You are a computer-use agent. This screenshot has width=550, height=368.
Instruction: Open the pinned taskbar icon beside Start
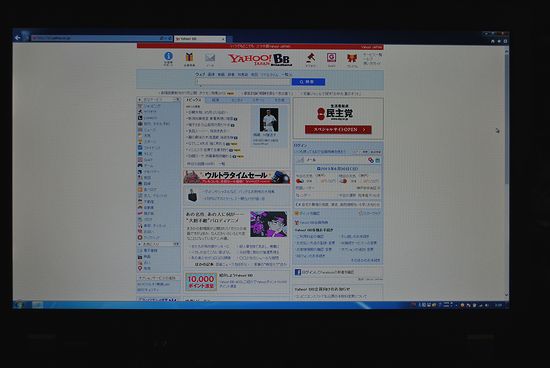[x=38, y=305]
